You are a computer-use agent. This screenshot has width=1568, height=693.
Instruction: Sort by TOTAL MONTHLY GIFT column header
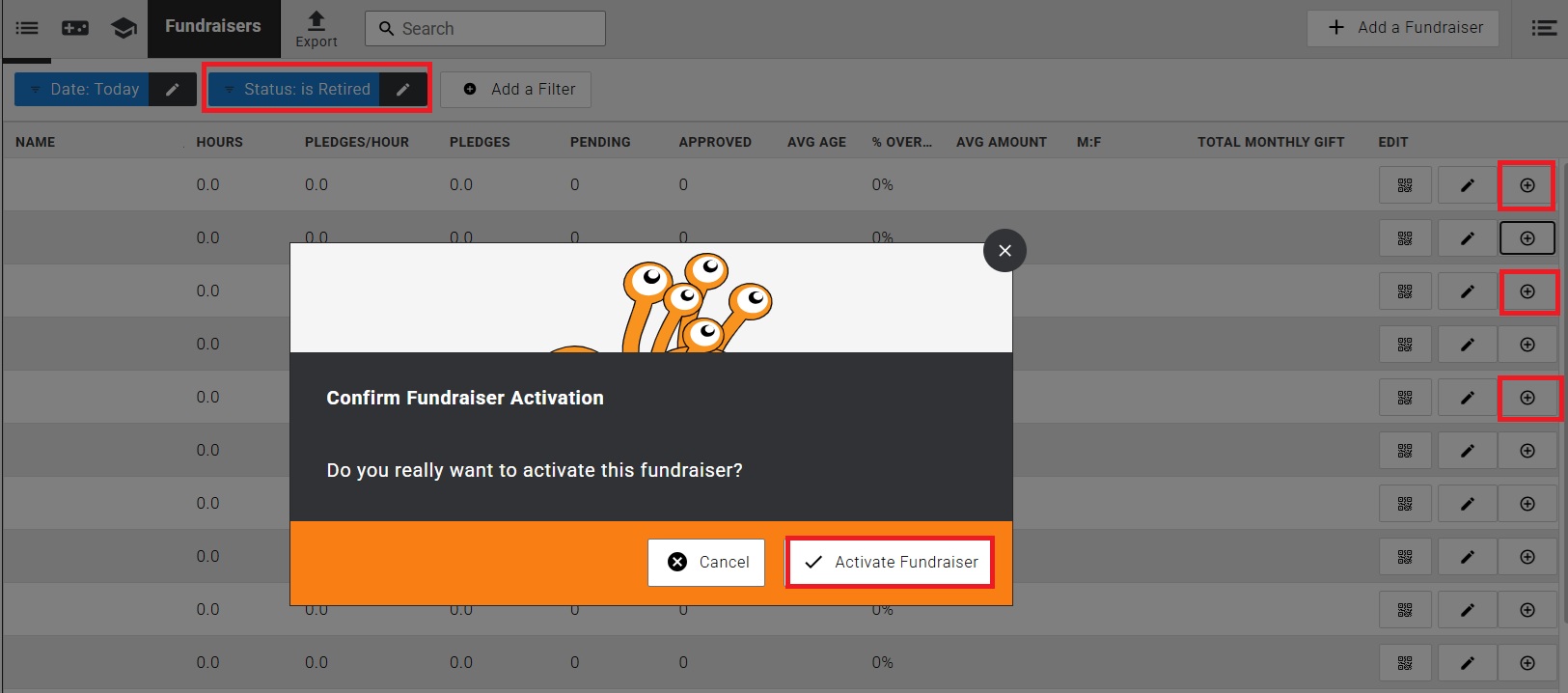point(1271,142)
